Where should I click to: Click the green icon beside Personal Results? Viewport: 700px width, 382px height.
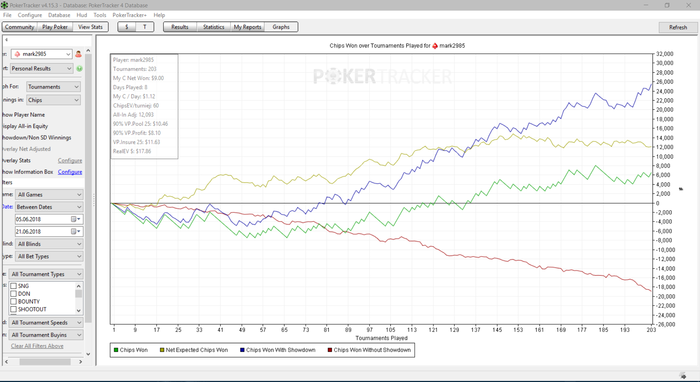(79, 69)
